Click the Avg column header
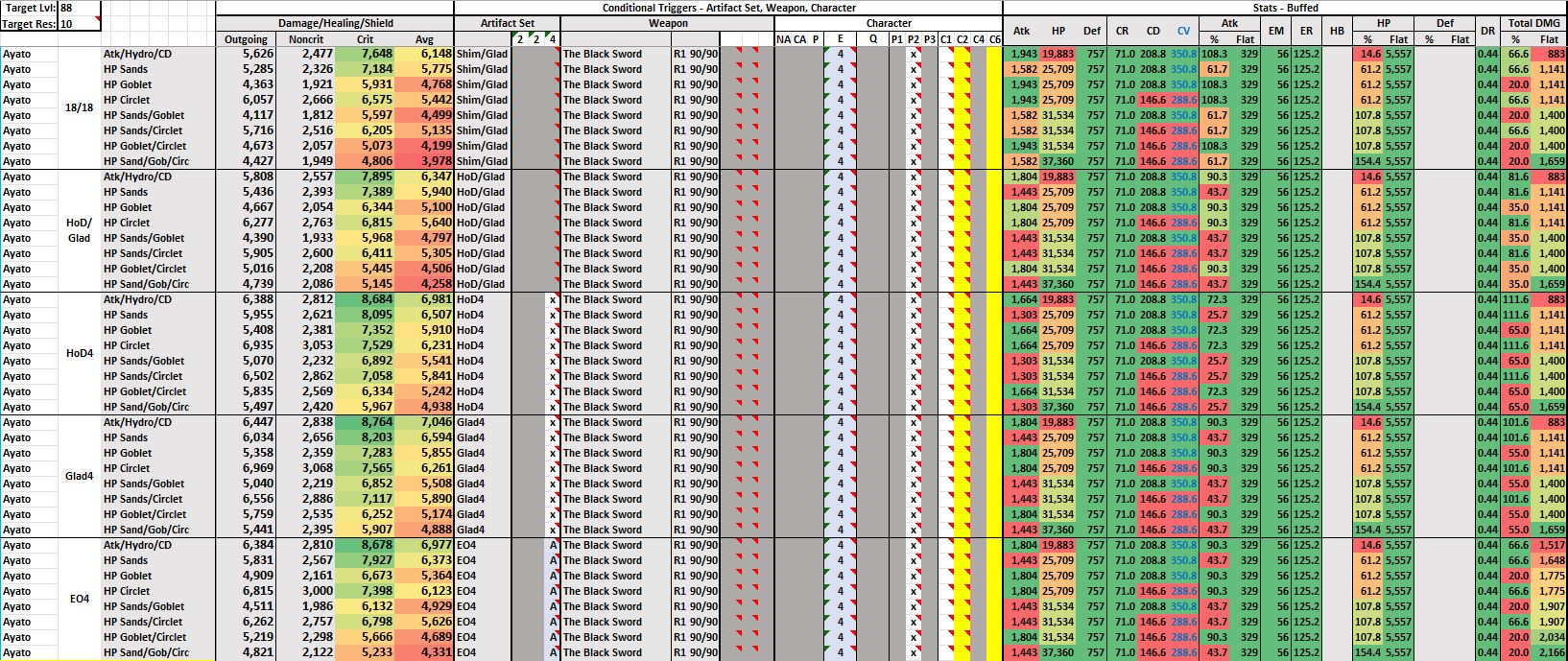Image resolution: width=1568 pixels, height=661 pixels. click(424, 39)
